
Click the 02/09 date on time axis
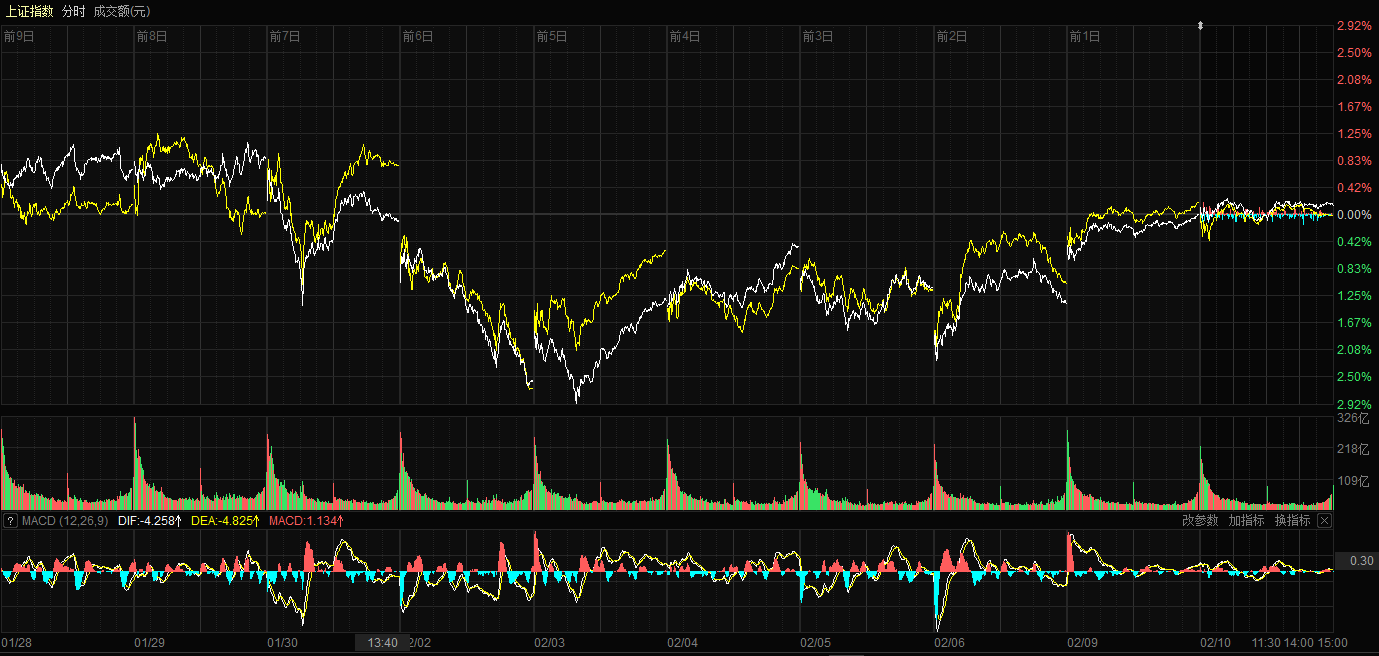1084,643
